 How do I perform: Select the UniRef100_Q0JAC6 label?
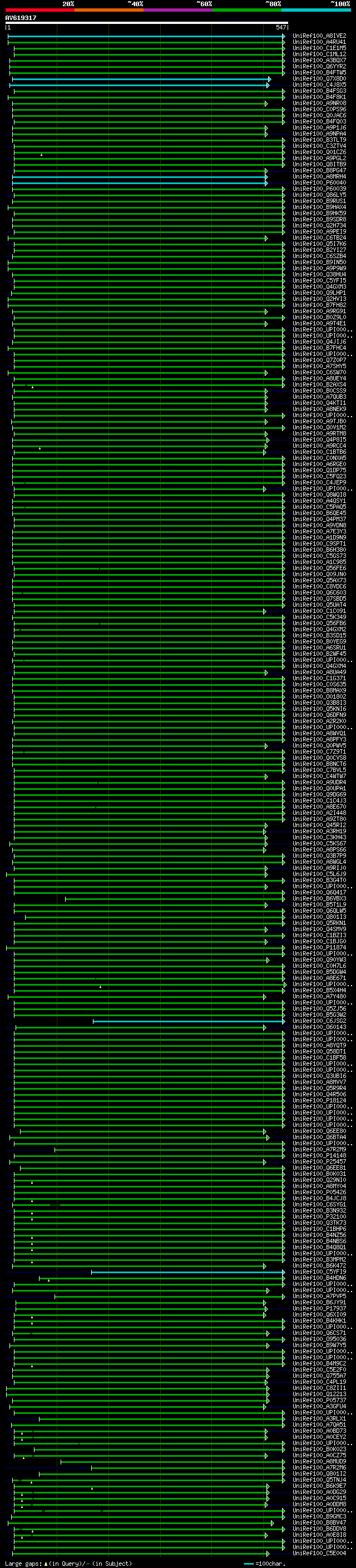(319, 116)
